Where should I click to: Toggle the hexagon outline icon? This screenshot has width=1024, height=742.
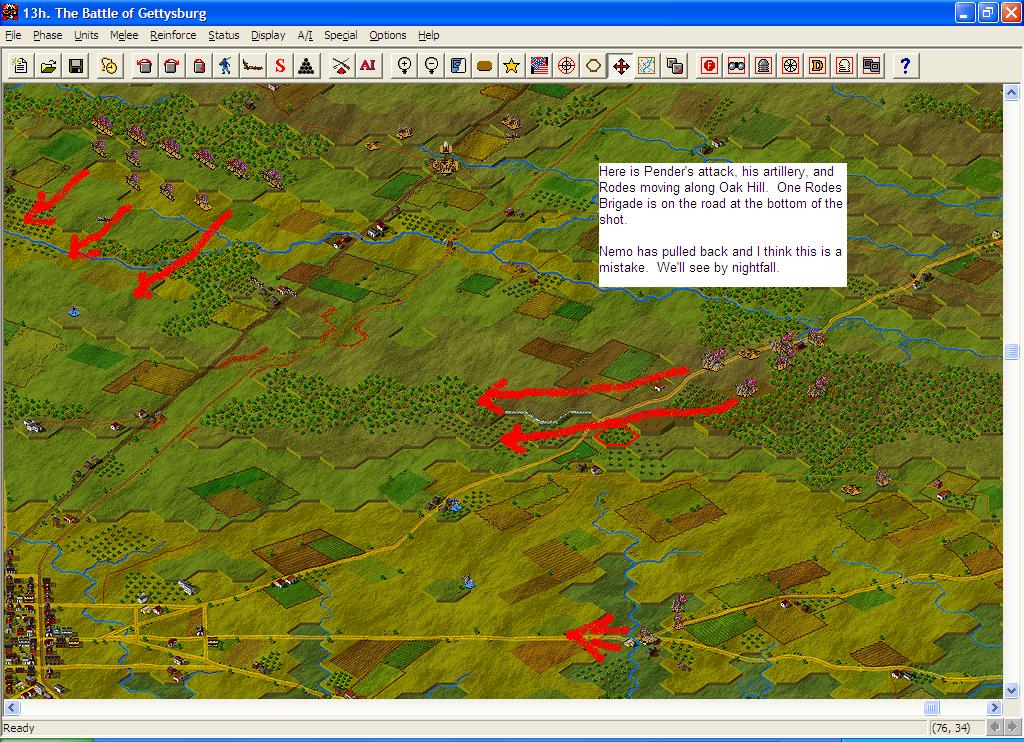tap(593, 65)
